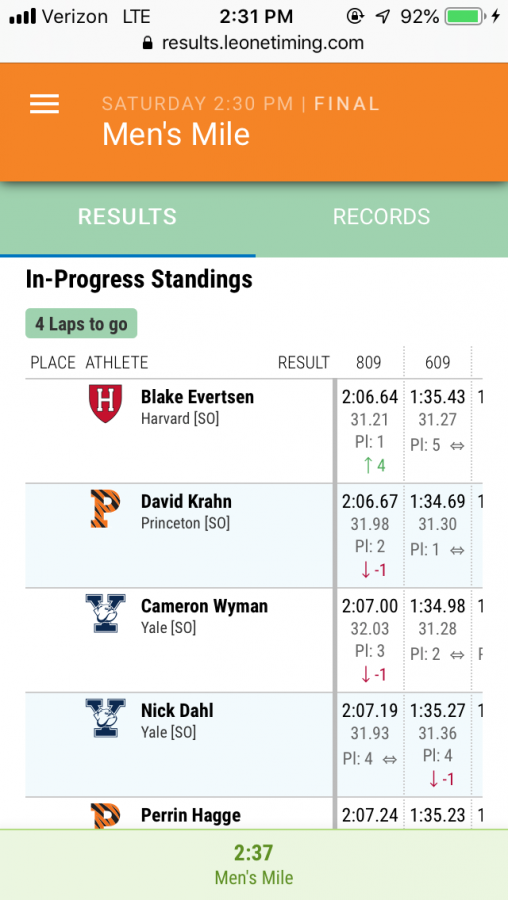
Task: Tap the 809 split column header
Action: 369,363
